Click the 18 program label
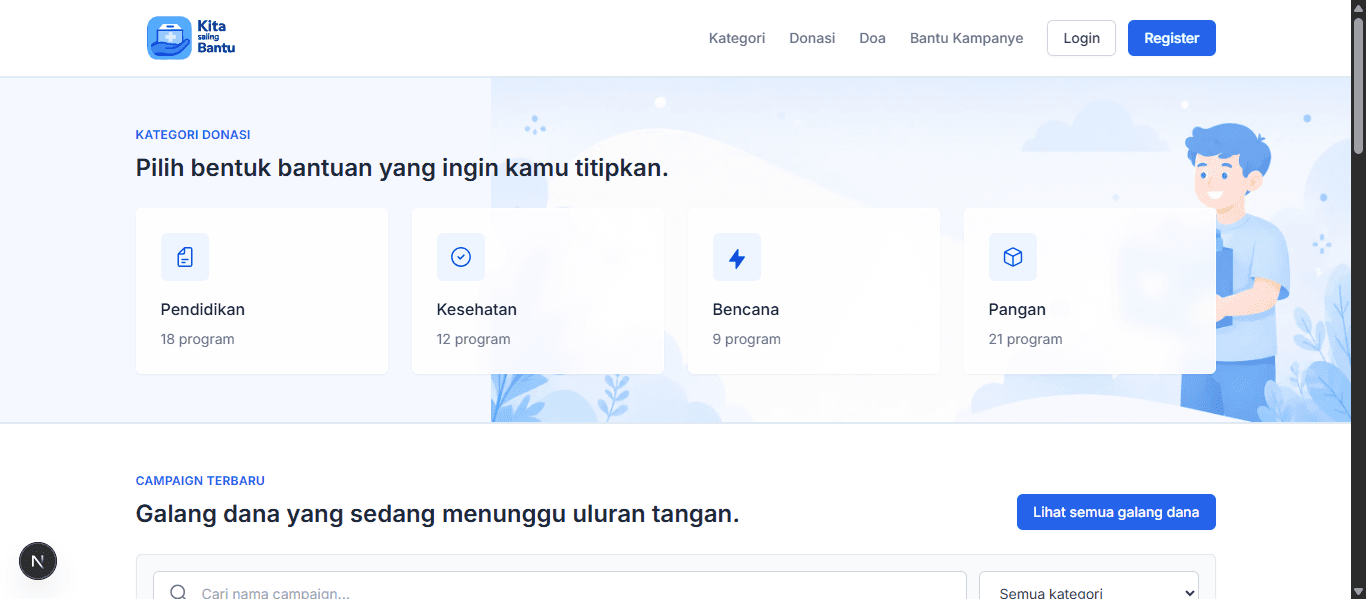Screen dimensions: 1366x599 (198, 339)
